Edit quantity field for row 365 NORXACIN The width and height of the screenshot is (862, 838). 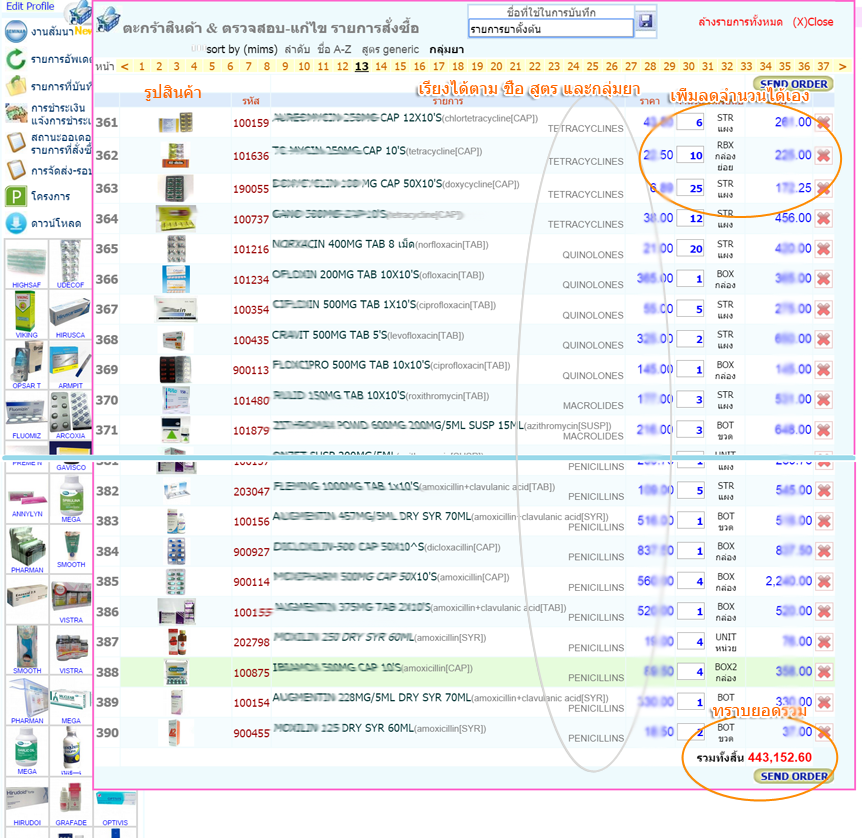coord(690,249)
